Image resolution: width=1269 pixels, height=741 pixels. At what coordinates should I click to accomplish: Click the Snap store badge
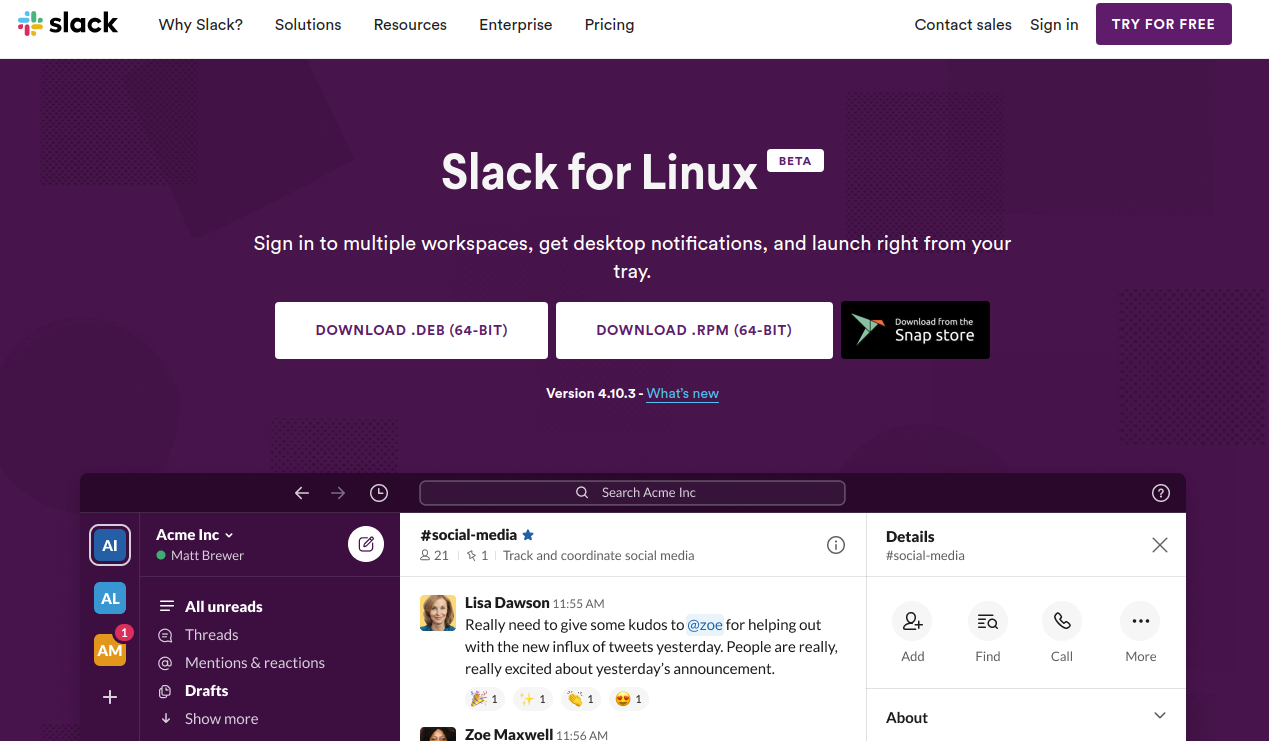[915, 330]
